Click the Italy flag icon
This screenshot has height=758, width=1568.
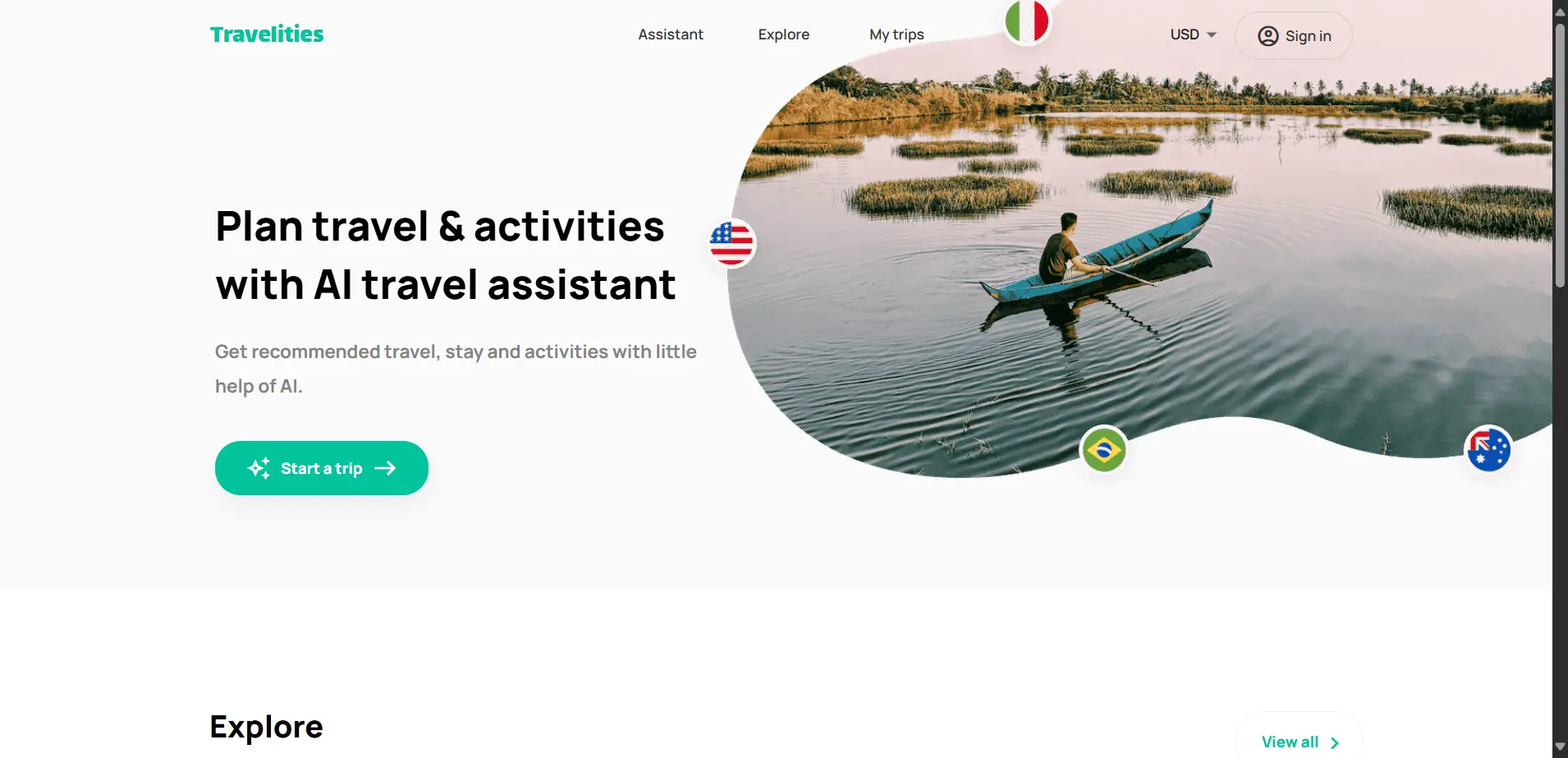[x=1027, y=21]
